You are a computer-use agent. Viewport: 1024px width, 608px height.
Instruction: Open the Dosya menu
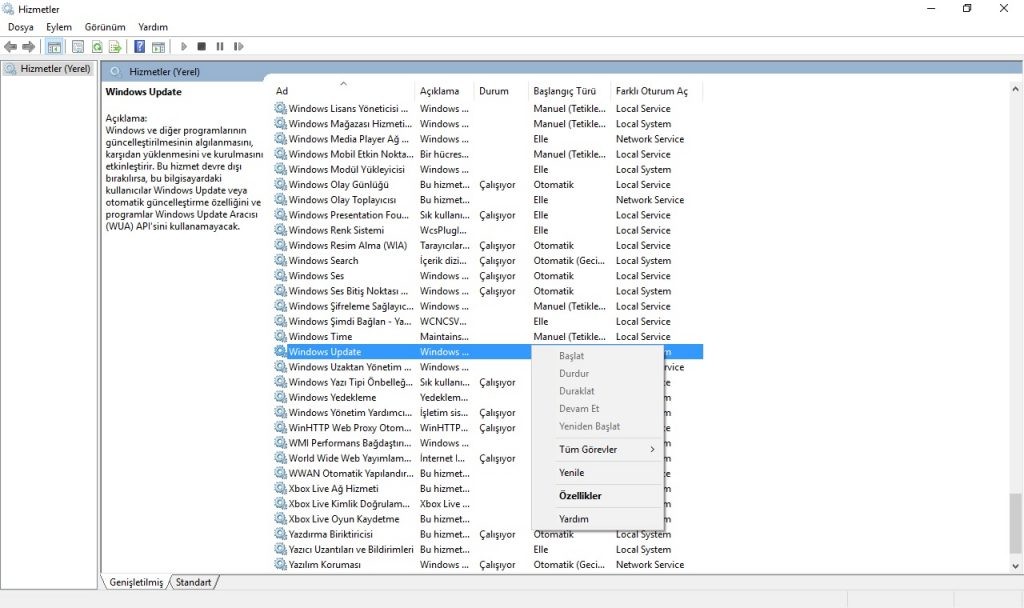tap(21, 27)
